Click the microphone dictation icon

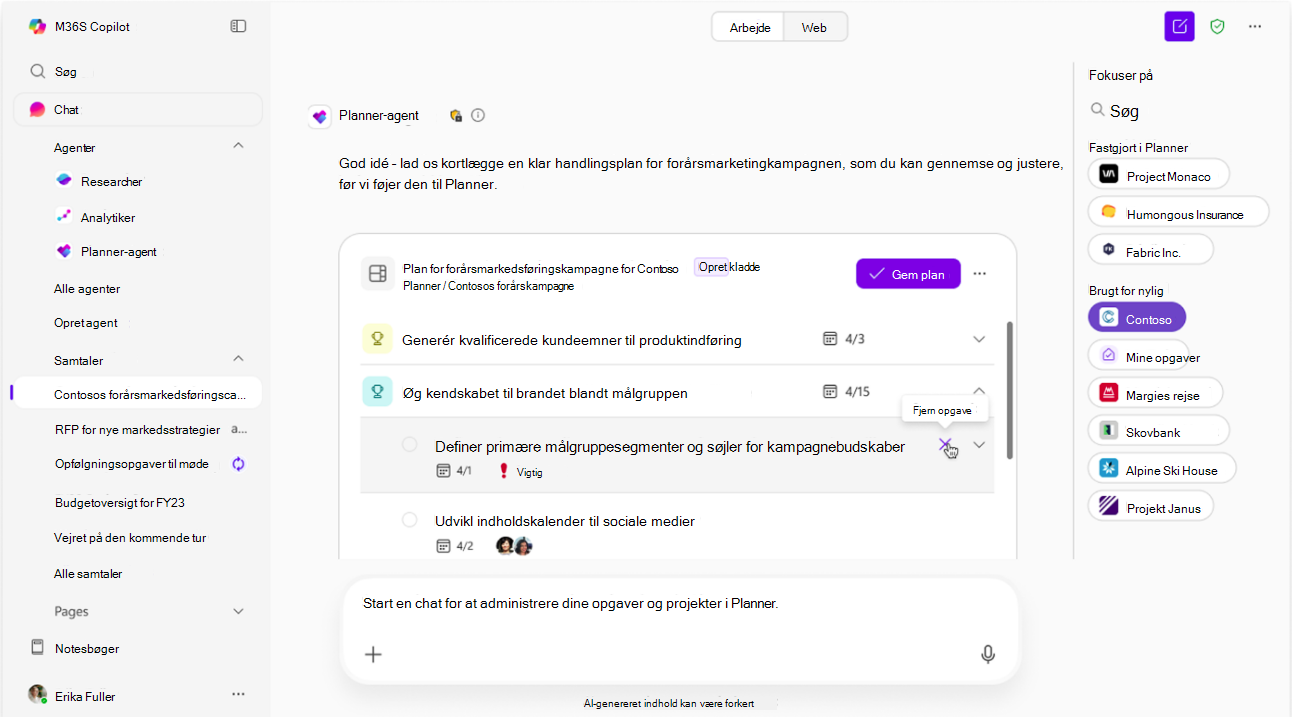(988, 654)
